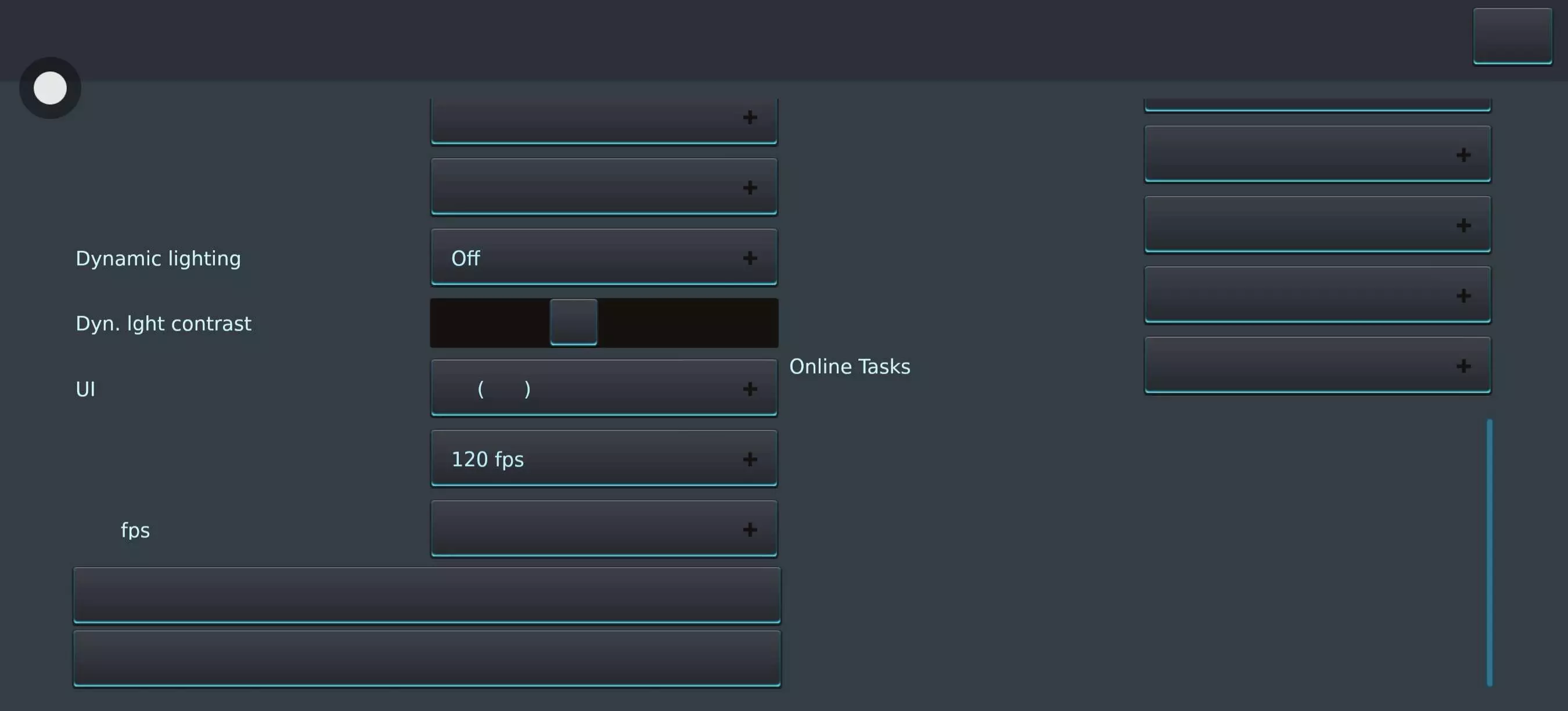Click plus icon on dropdown beside fps label
Viewport: 1568px width, 711px height.
(750, 529)
